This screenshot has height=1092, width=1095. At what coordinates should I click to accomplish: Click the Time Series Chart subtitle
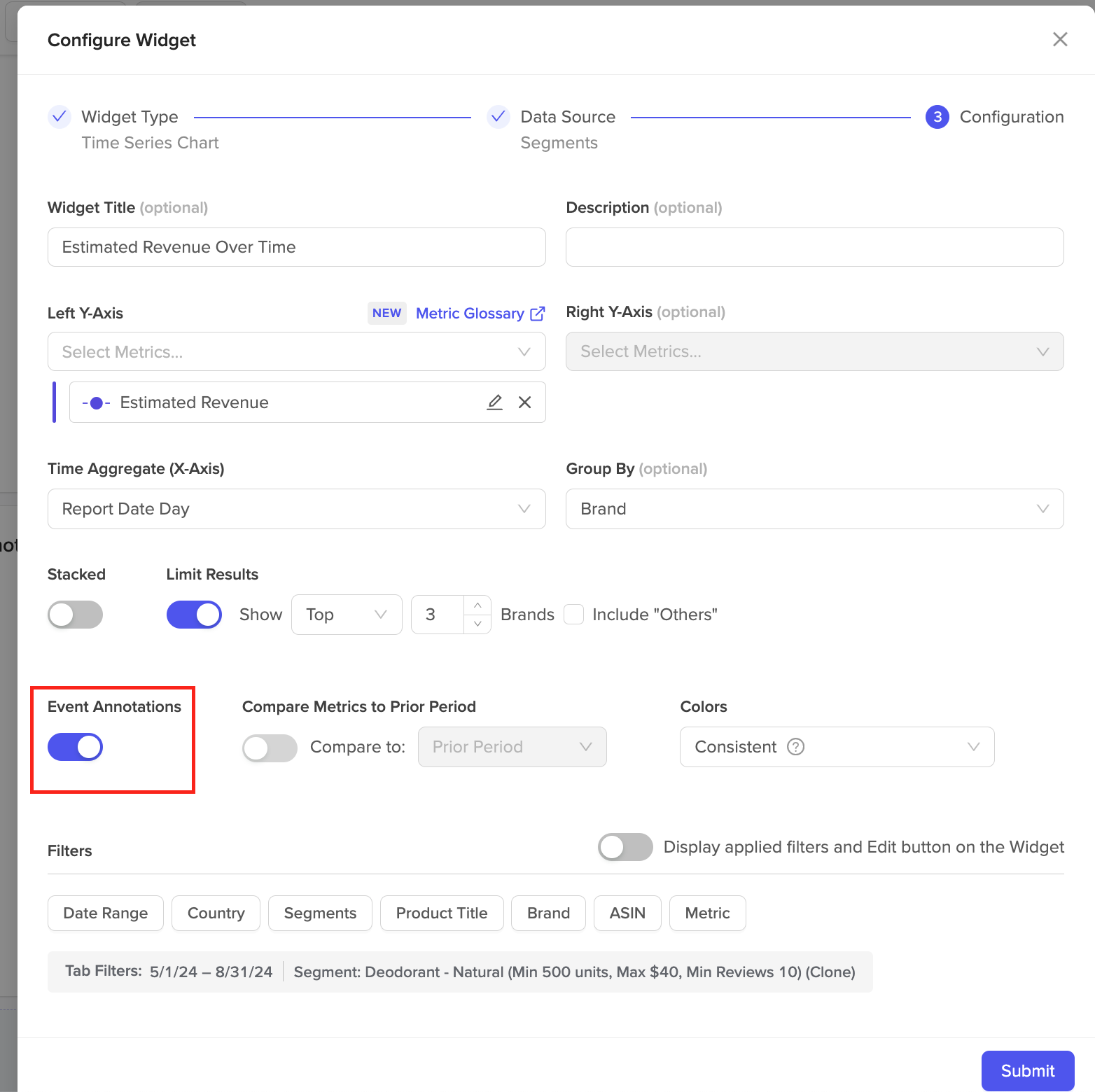[x=150, y=143]
